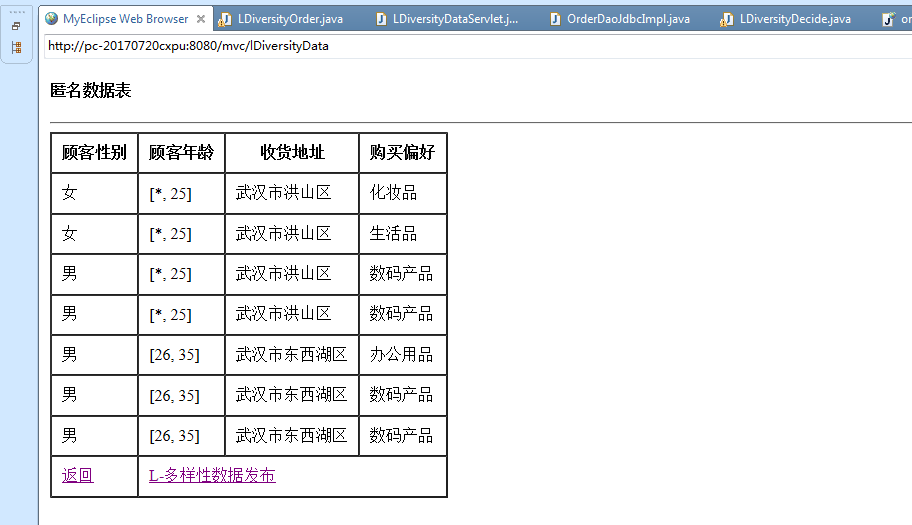Click the restore icon in left sidebar

[16, 26]
